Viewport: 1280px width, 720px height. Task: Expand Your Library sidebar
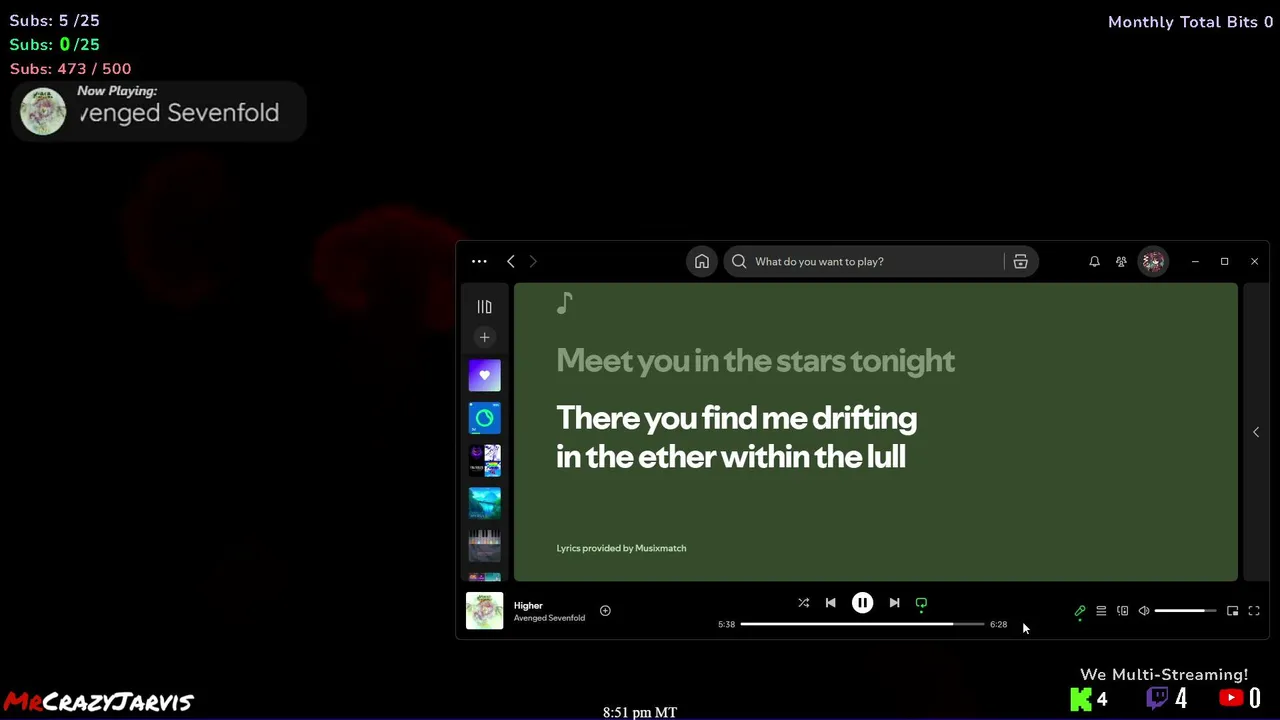point(484,307)
